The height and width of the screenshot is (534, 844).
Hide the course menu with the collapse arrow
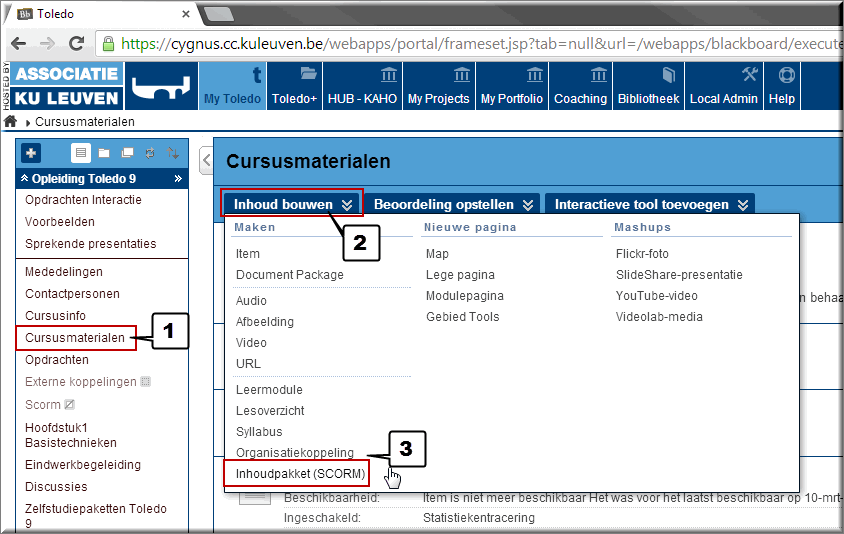(206, 160)
